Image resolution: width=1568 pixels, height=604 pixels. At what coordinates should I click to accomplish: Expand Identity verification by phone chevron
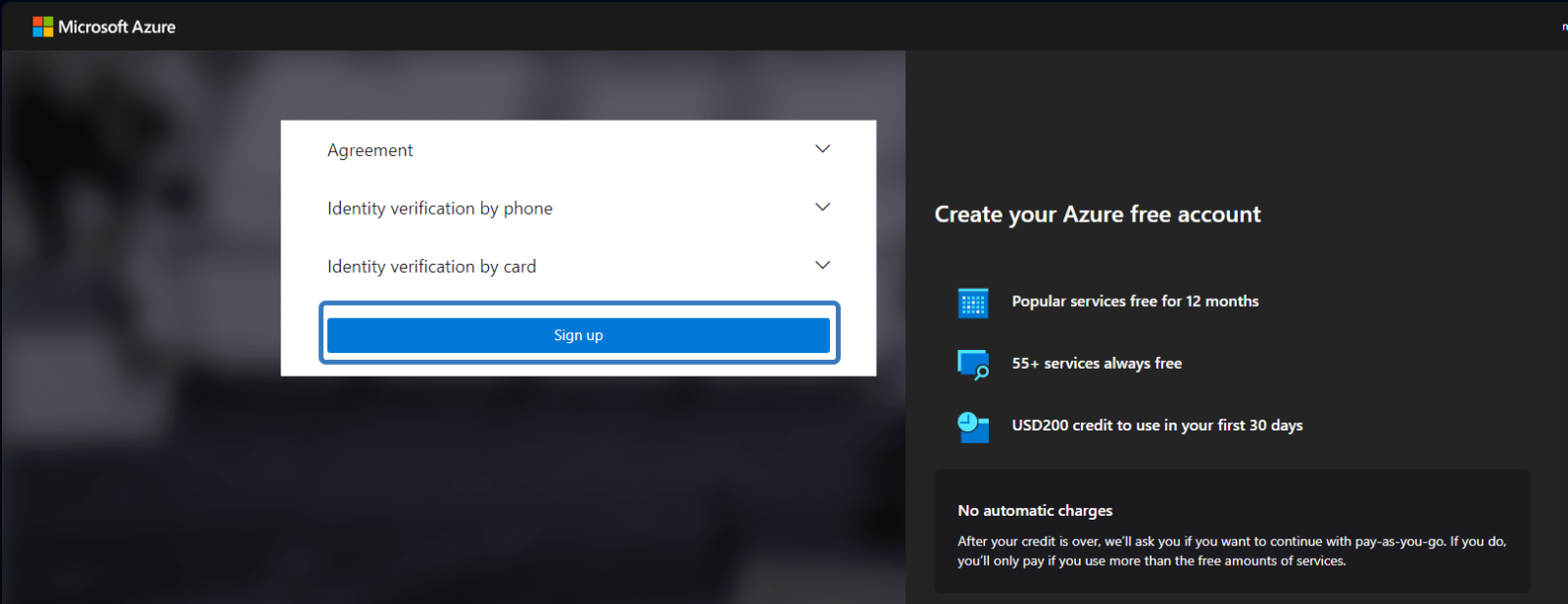822,207
